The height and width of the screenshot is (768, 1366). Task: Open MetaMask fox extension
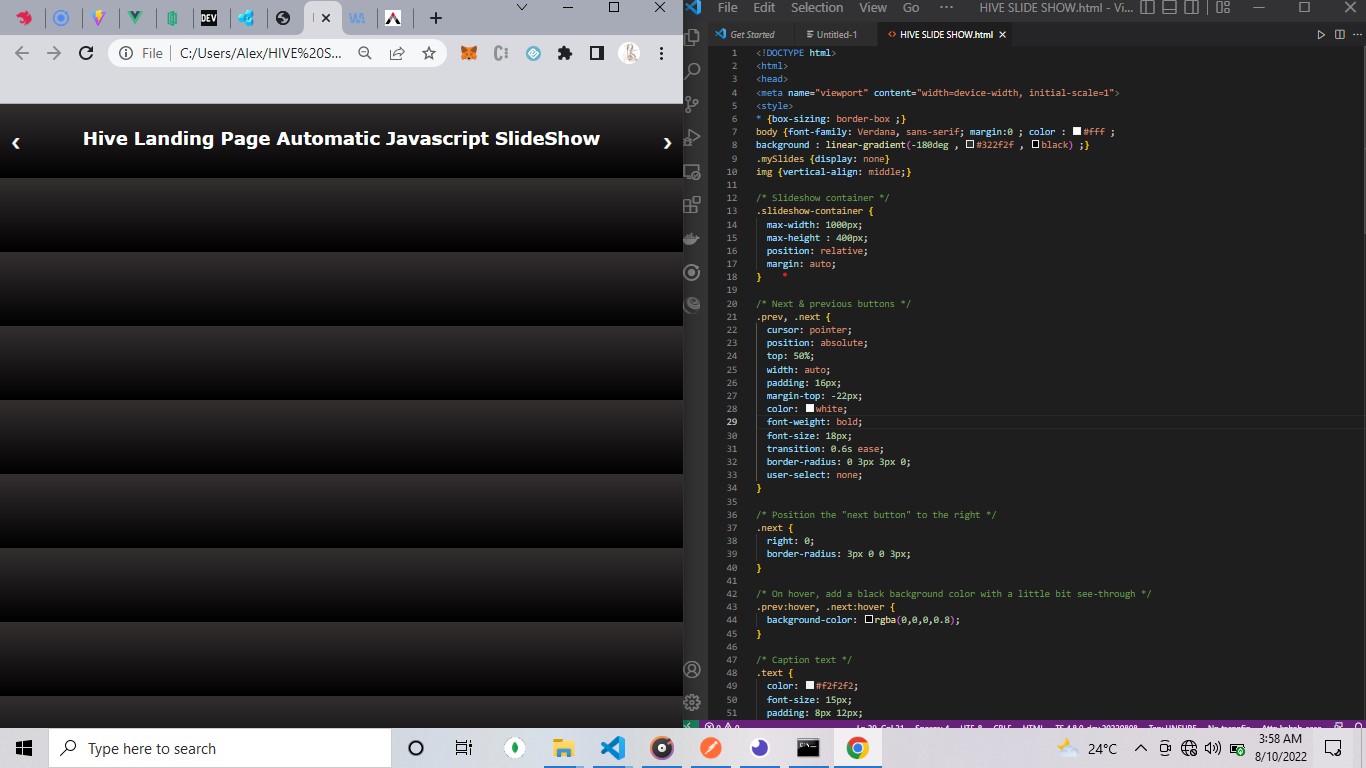[x=468, y=53]
